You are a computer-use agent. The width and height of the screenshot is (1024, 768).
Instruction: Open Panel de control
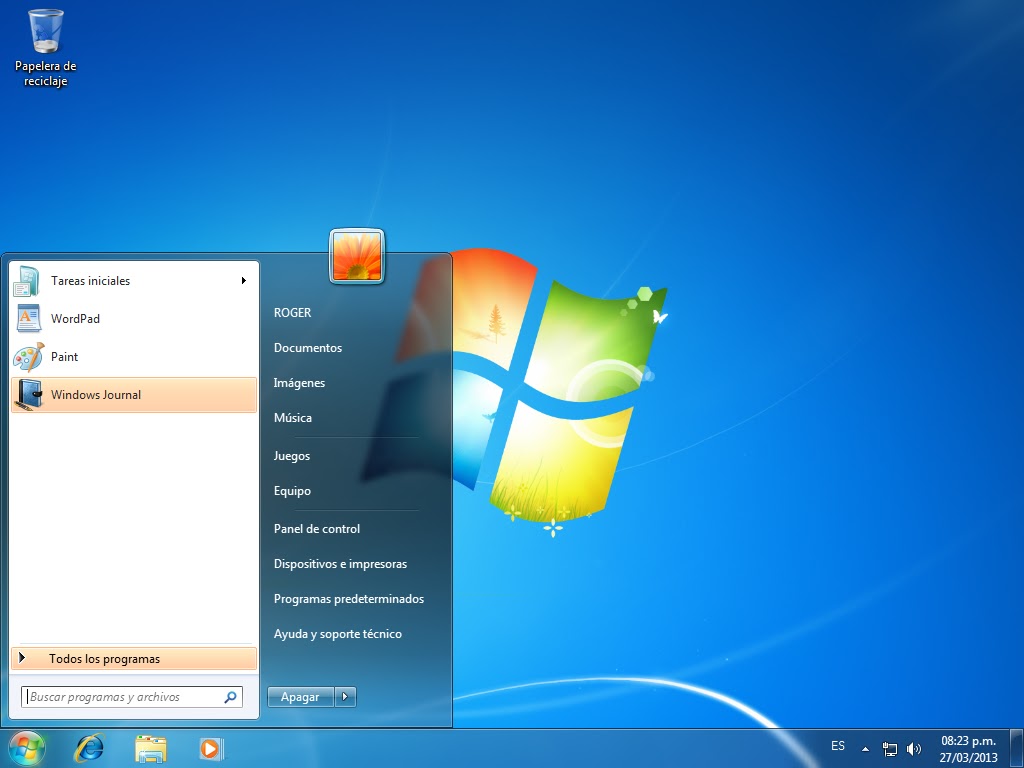pyautogui.click(x=317, y=529)
